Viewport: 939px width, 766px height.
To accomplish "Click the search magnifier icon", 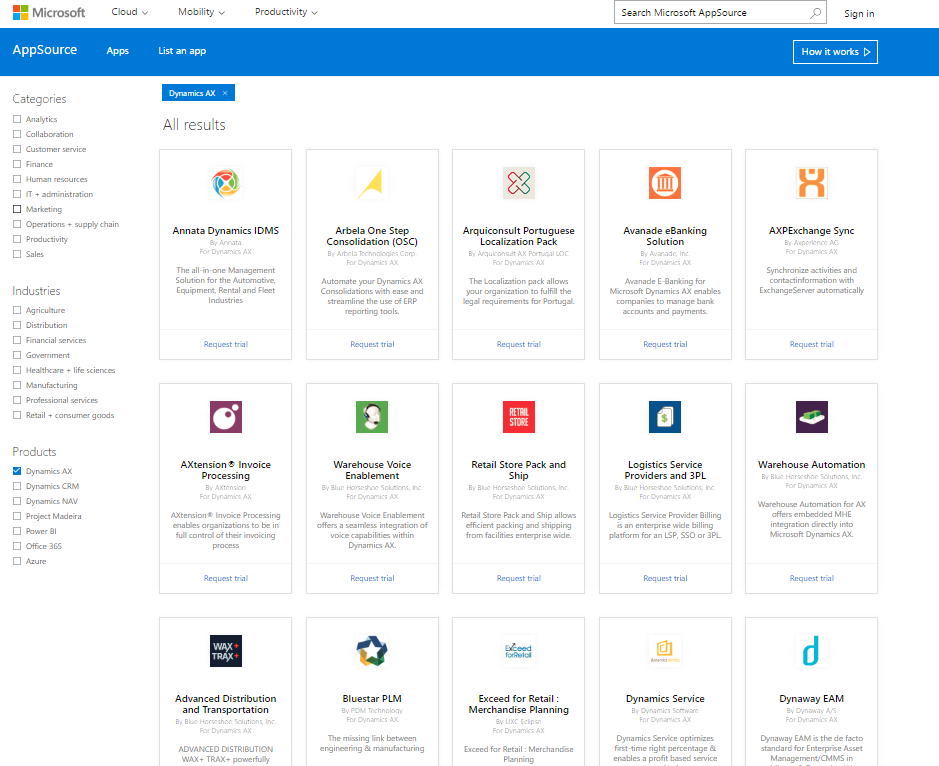I will 816,13.
